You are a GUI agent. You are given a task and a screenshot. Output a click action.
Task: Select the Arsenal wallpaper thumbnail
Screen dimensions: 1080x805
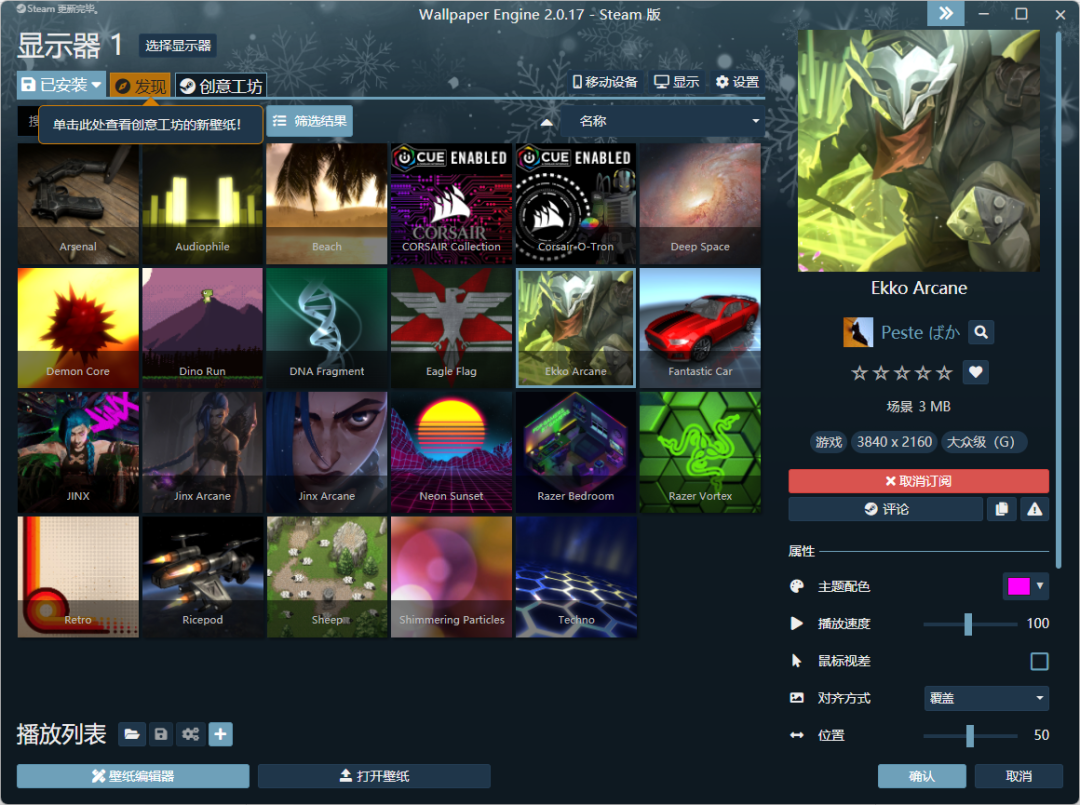point(78,204)
